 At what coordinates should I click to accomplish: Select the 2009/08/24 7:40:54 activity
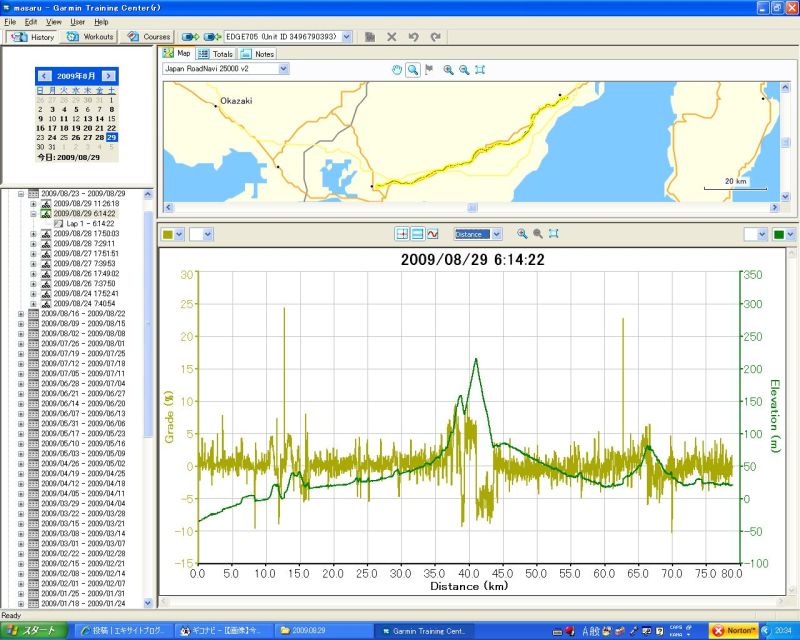(x=85, y=303)
